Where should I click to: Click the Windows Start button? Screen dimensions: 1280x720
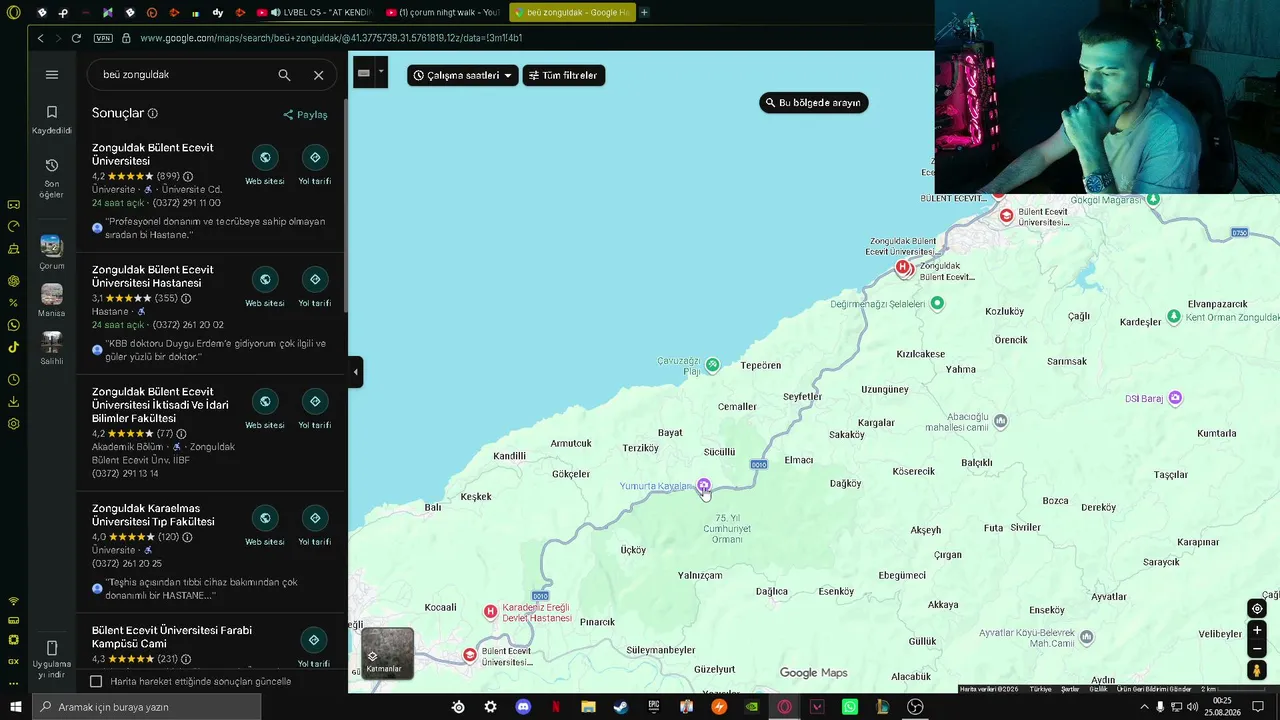tap(14, 707)
